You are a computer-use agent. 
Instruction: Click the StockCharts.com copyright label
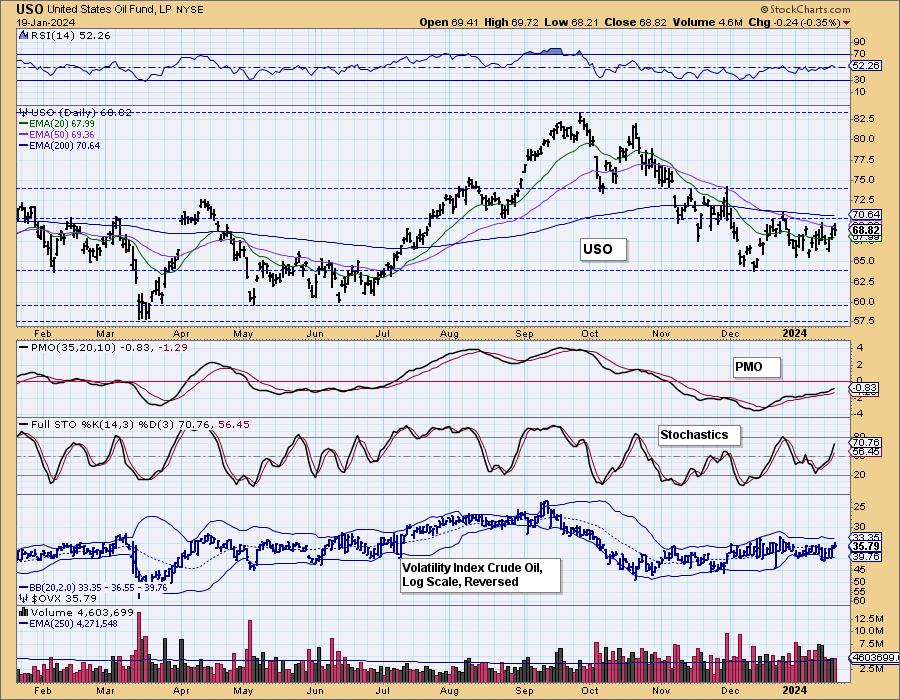click(805, 9)
